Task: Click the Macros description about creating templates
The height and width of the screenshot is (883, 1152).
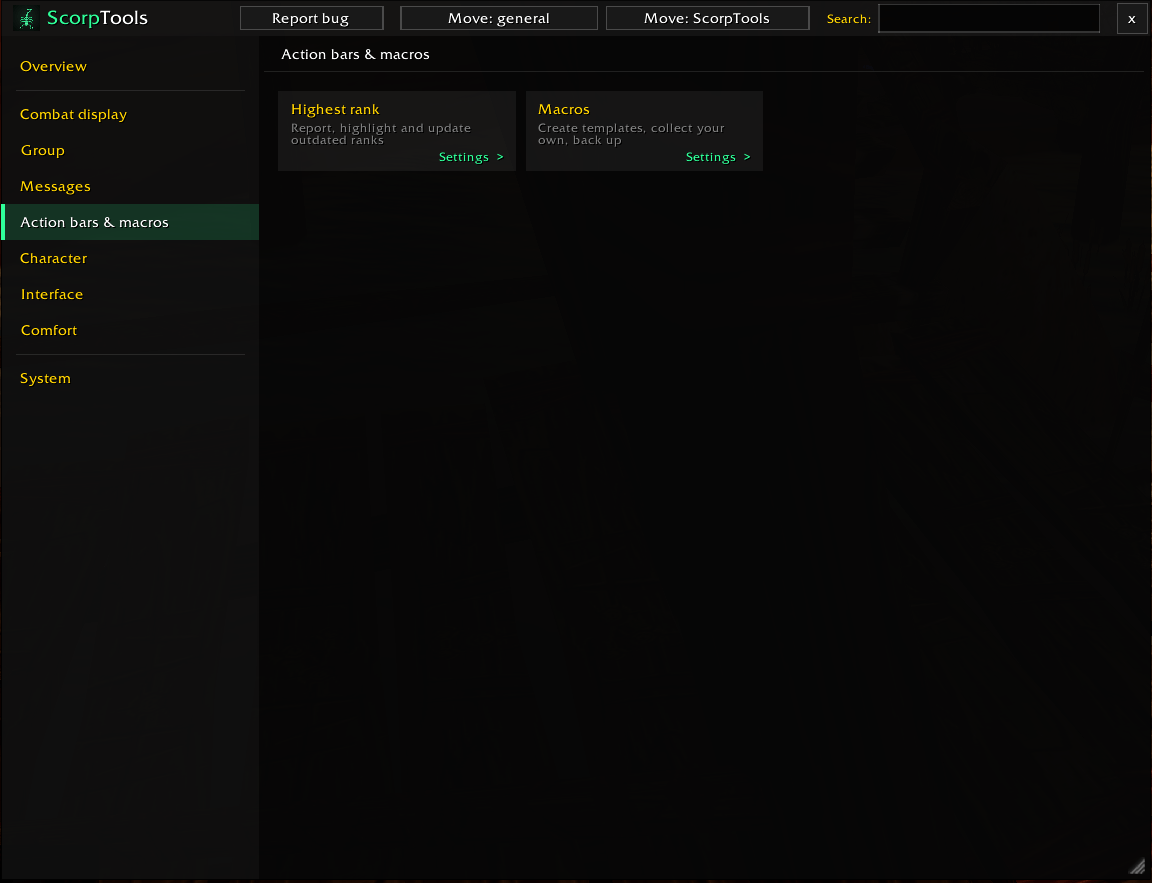Action: [x=631, y=134]
